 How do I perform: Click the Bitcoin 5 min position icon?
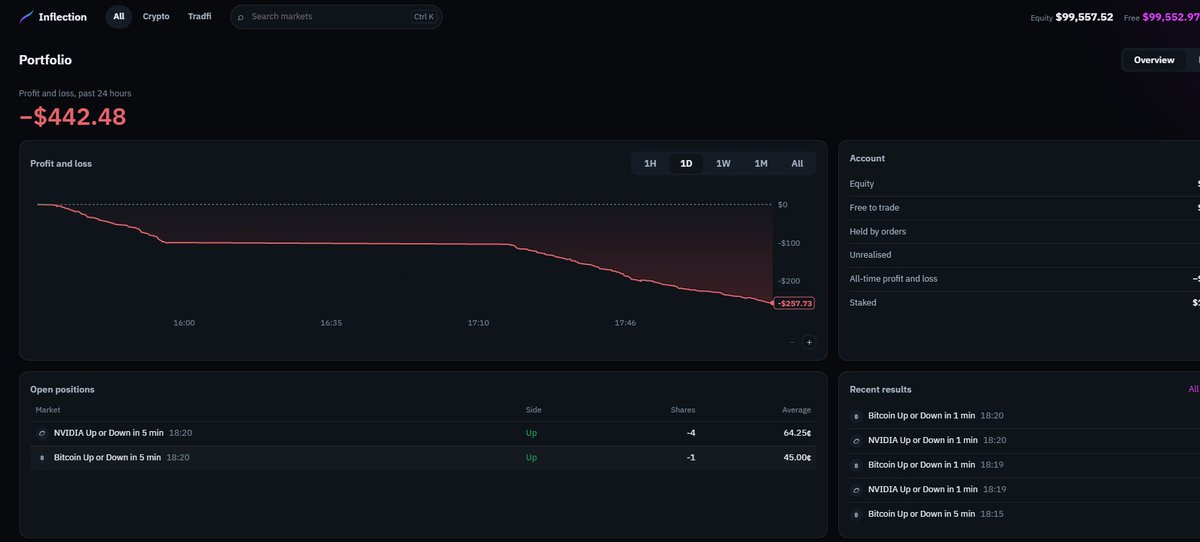42,457
